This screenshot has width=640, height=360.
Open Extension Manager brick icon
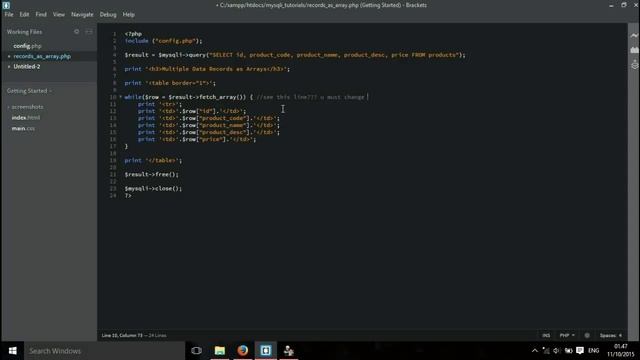(634, 50)
